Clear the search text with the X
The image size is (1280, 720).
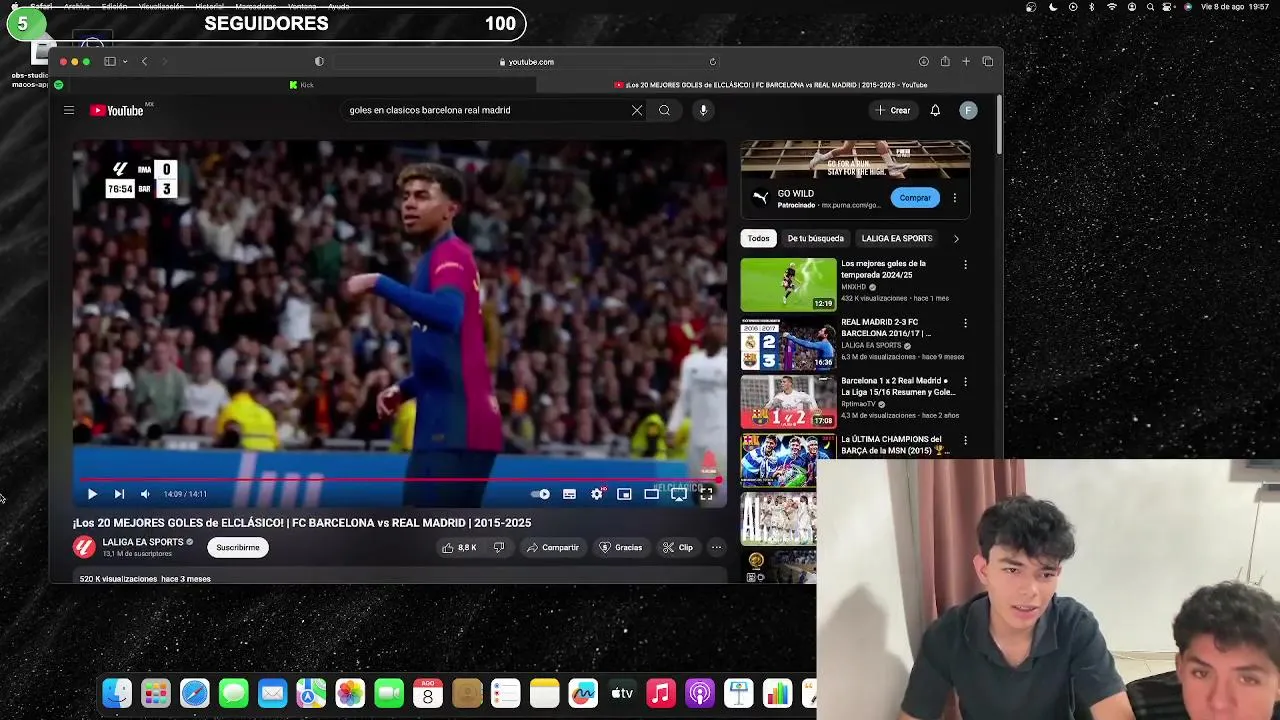point(637,110)
